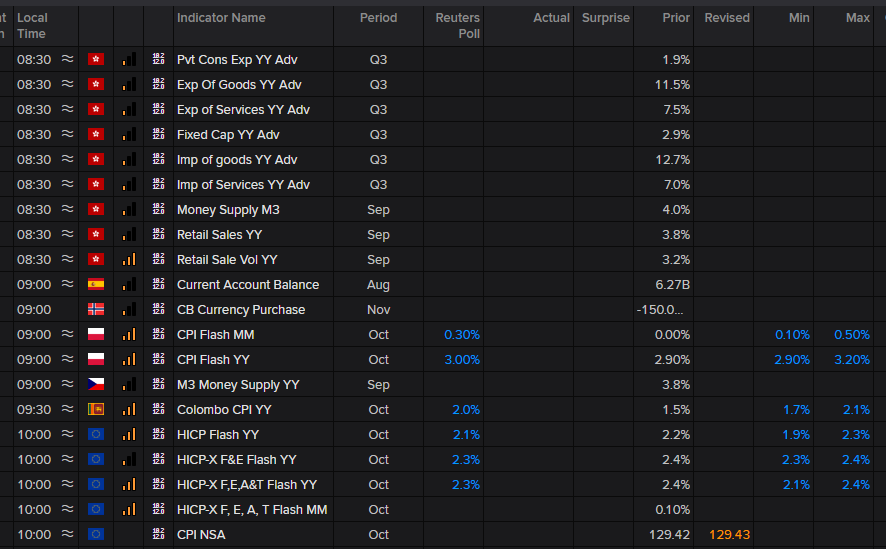Image resolution: width=886 pixels, height=549 pixels.
Task: Click the 0.50% Max value for CPI Flash MM
Action: [851, 335]
